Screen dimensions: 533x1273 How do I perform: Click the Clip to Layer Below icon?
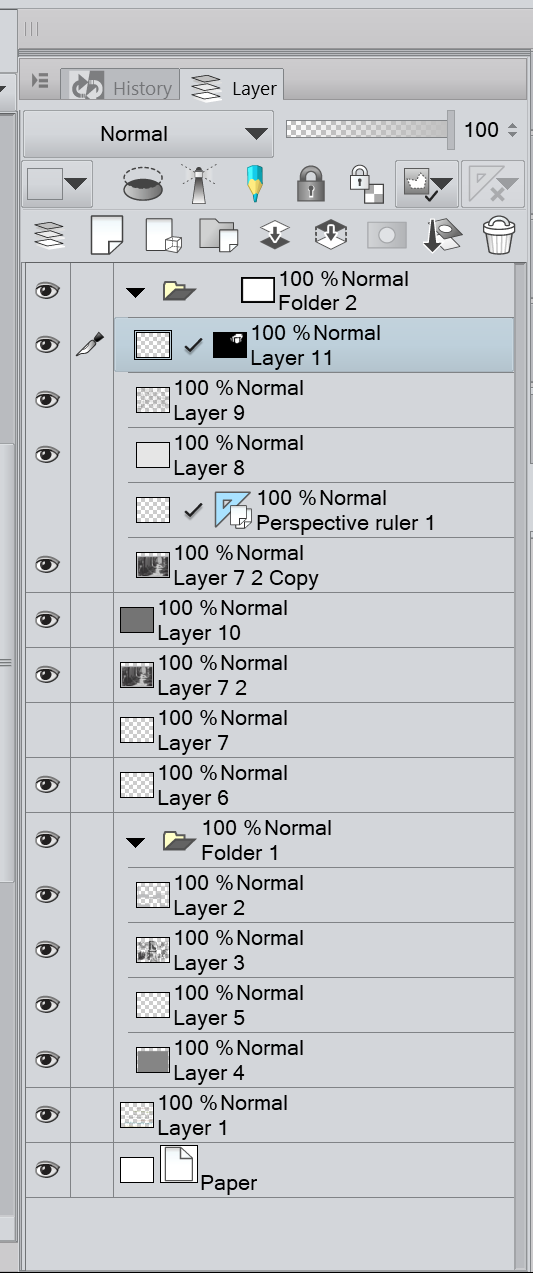[x=145, y=184]
